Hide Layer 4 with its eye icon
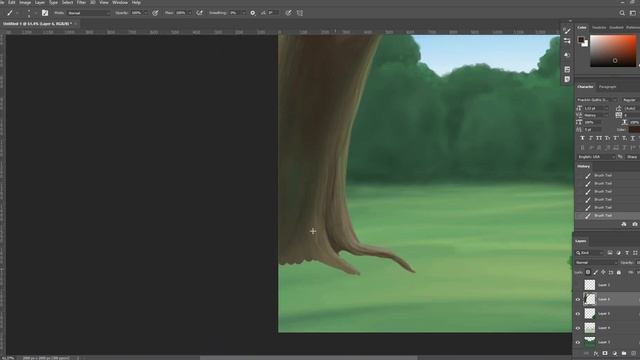Viewport: 640px width, 360px height. pos(578,328)
